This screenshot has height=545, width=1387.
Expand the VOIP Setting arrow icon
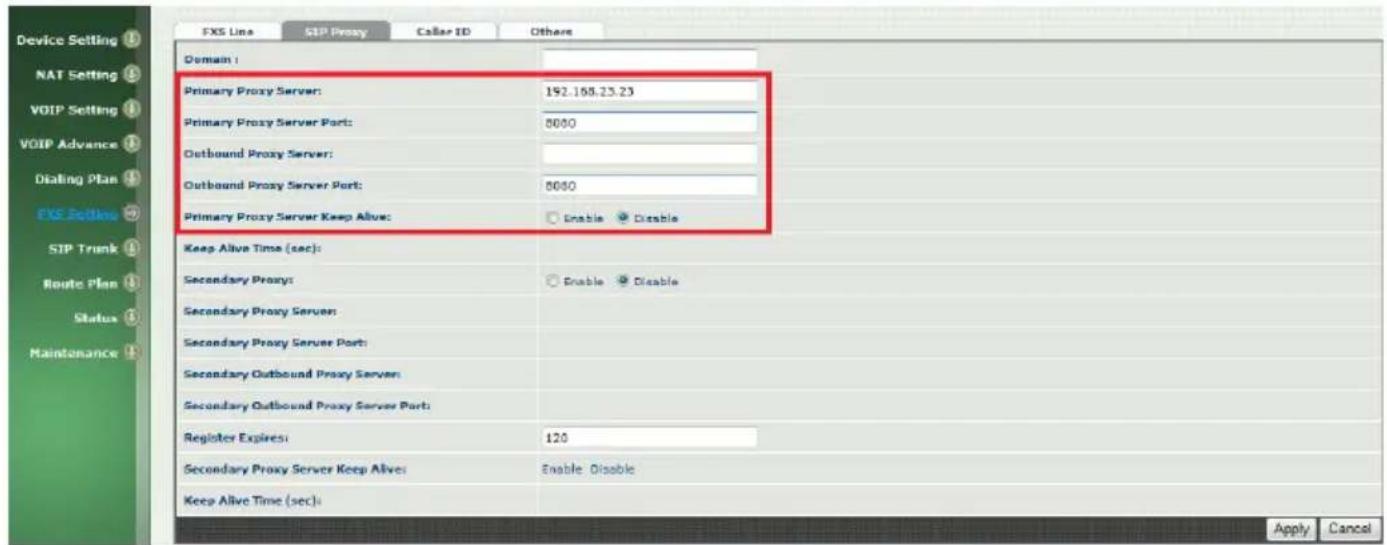coord(131,108)
